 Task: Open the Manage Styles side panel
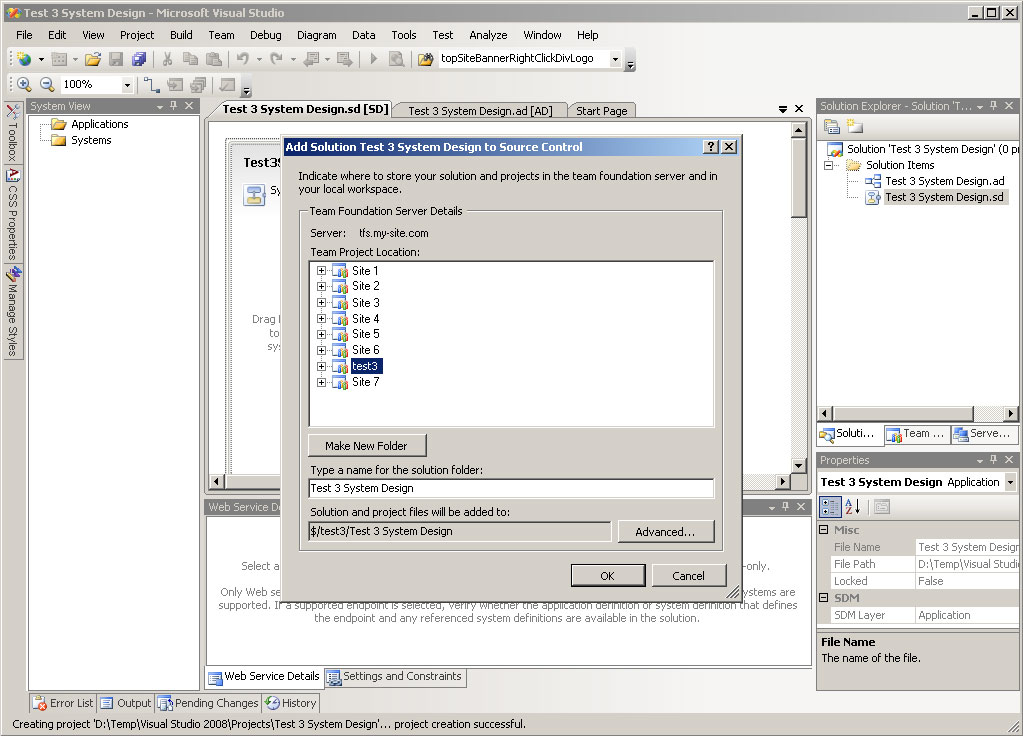point(12,312)
